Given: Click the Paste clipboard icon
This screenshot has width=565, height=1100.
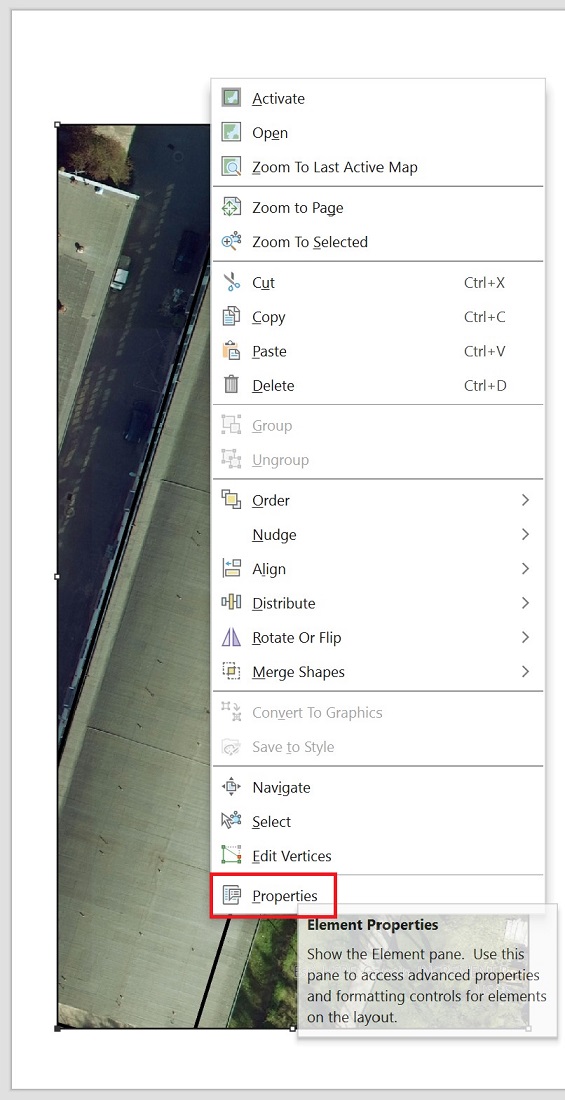Looking at the screenshot, I should click(231, 351).
